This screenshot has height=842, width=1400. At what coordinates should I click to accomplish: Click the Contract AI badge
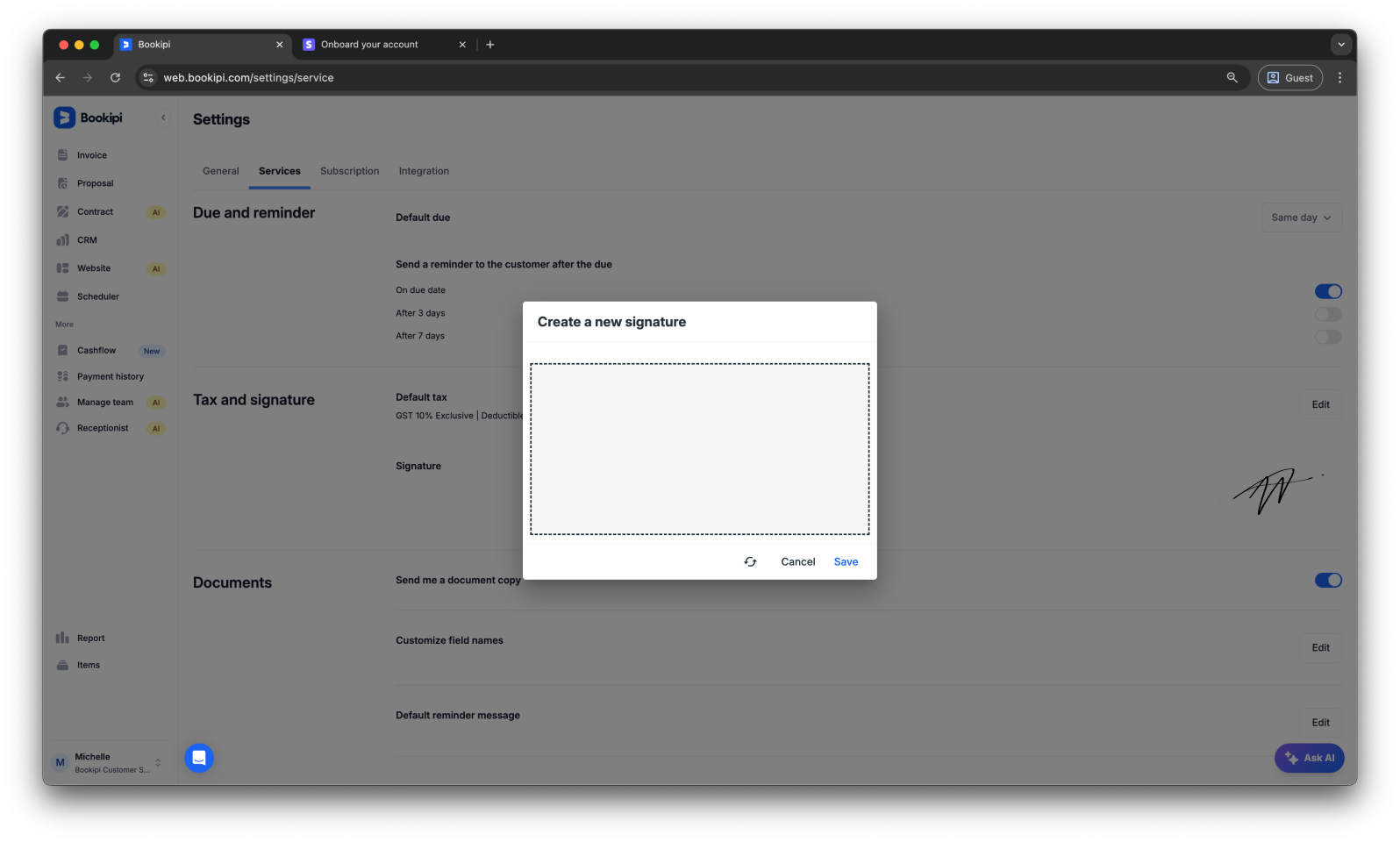point(156,212)
